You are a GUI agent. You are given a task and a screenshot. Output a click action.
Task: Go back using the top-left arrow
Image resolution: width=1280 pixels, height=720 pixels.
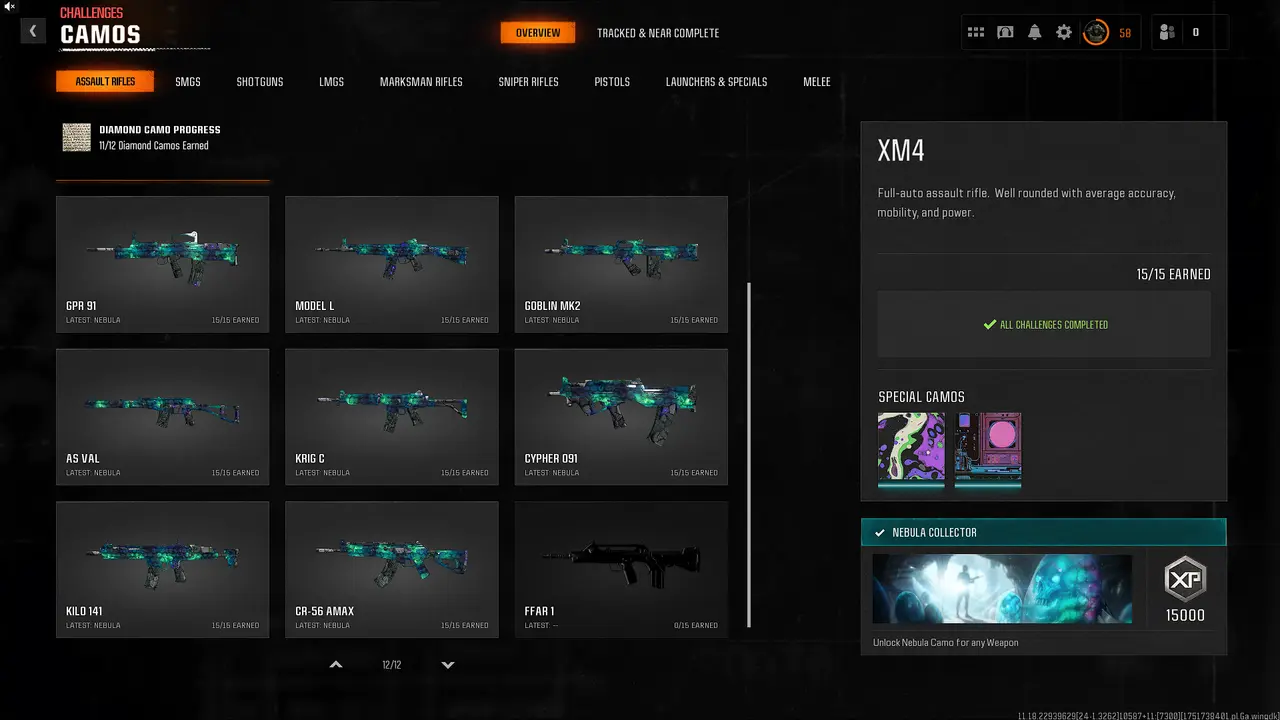pos(33,32)
